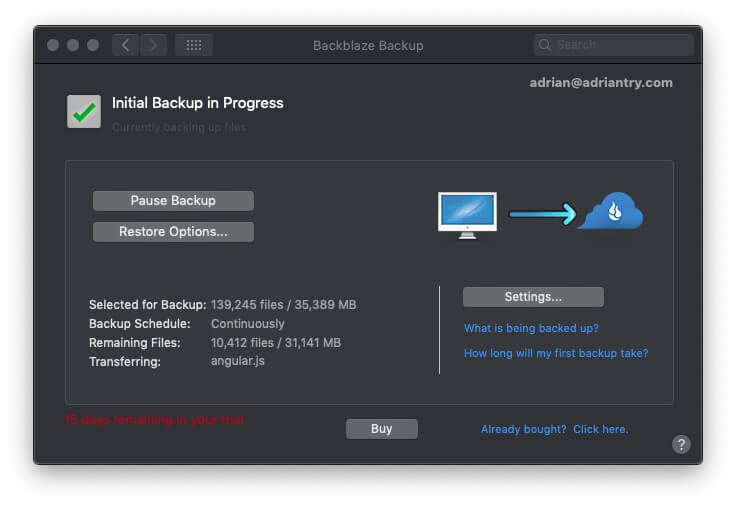The width and height of the screenshot is (736, 506).
Task: Open the Settings dialog
Action: (533, 297)
